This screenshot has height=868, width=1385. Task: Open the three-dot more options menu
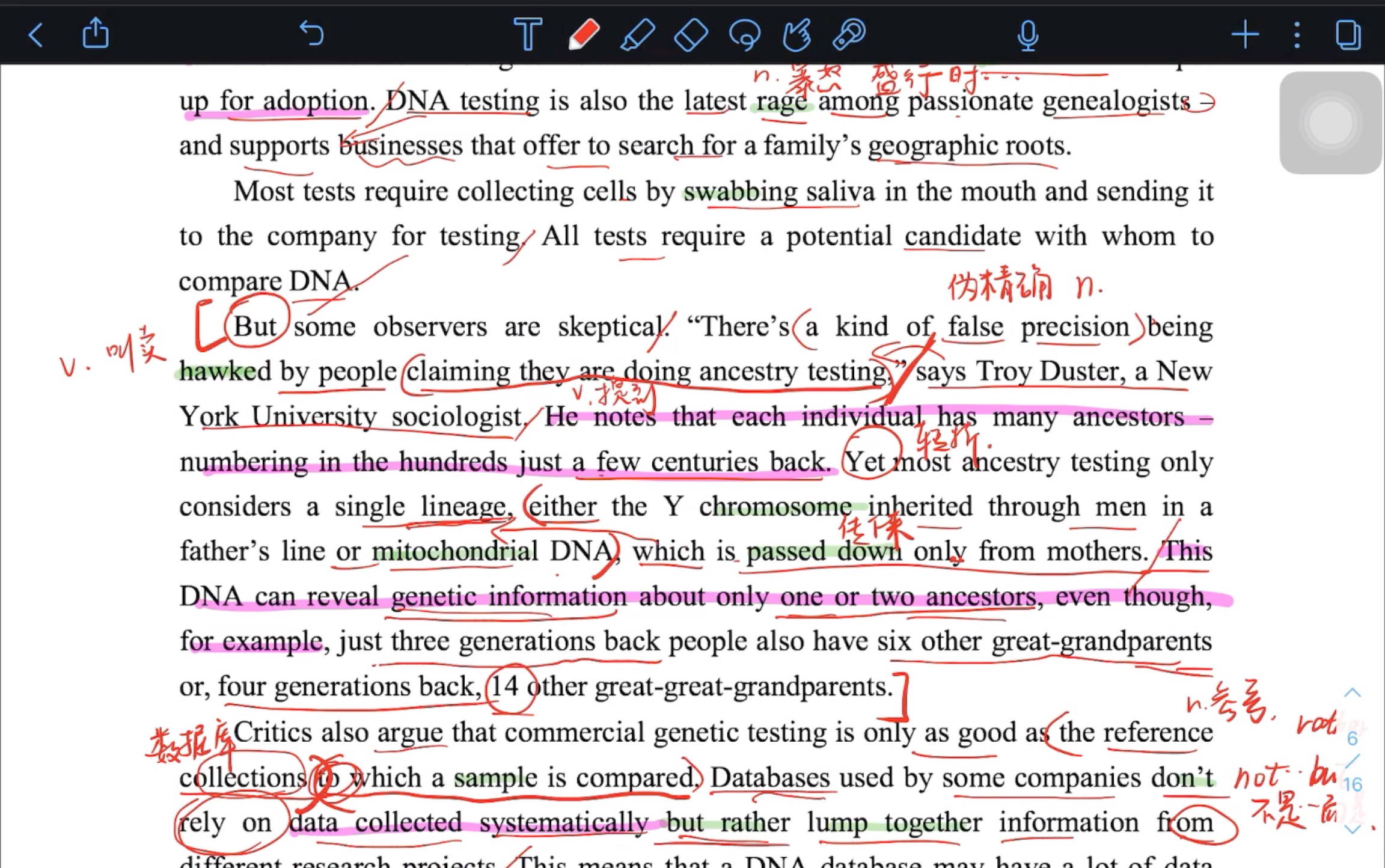[1297, 35]
